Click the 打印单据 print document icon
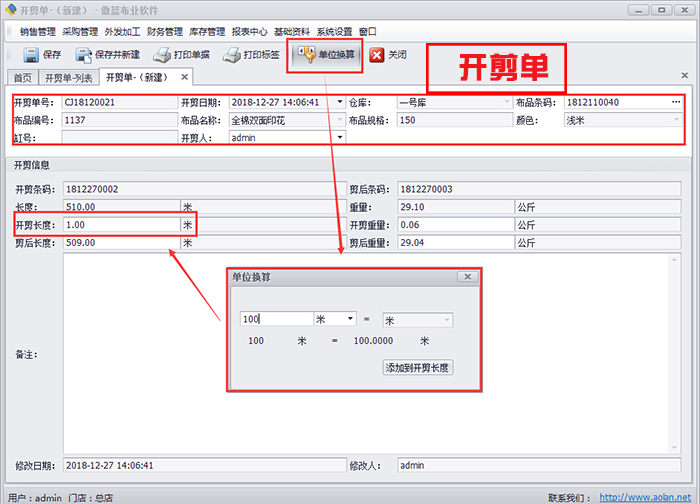 coord(164,55)
